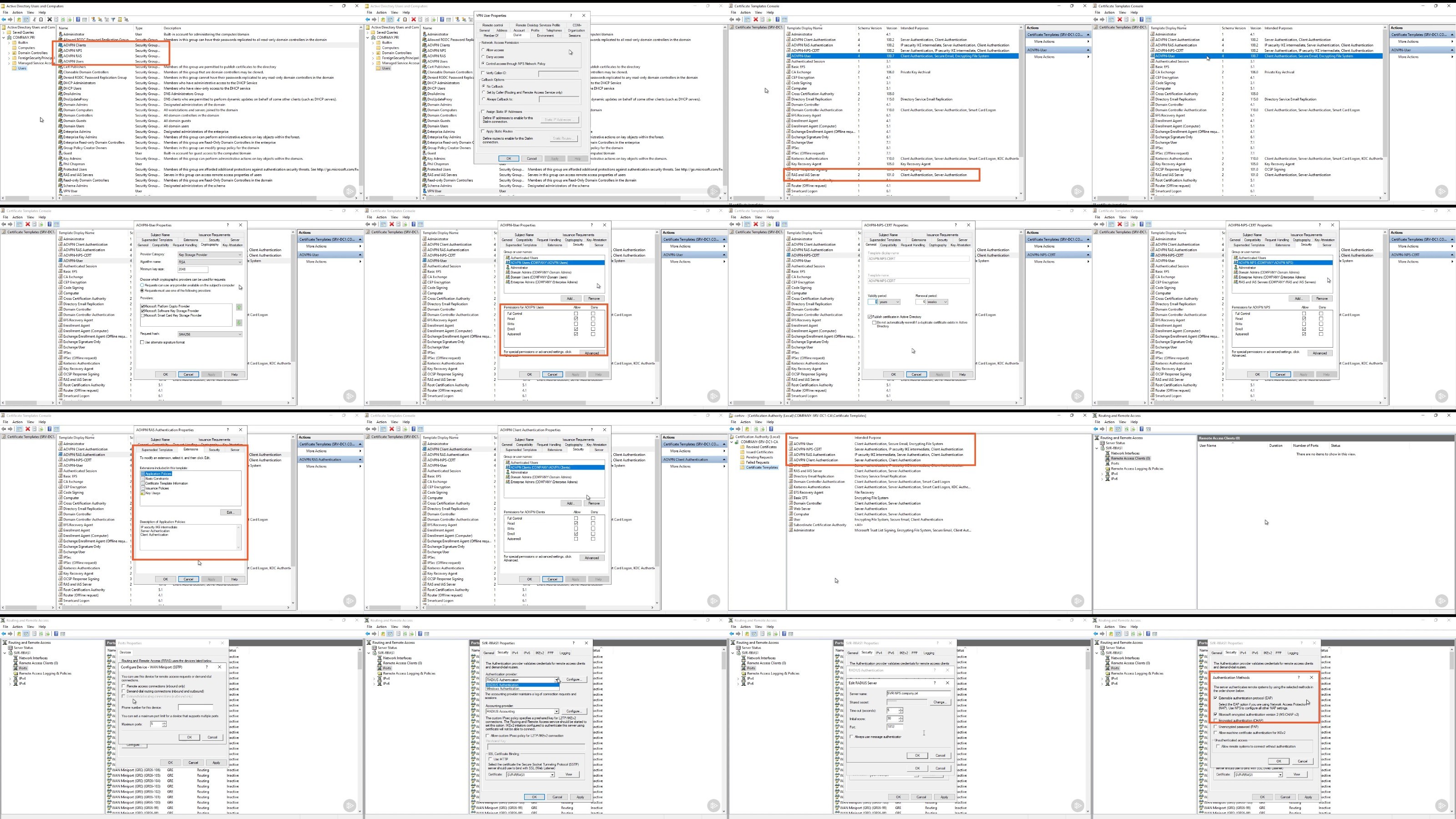
Task: Click Ports icon in Remote Access Clients window tree
Action: (1108, 464)
